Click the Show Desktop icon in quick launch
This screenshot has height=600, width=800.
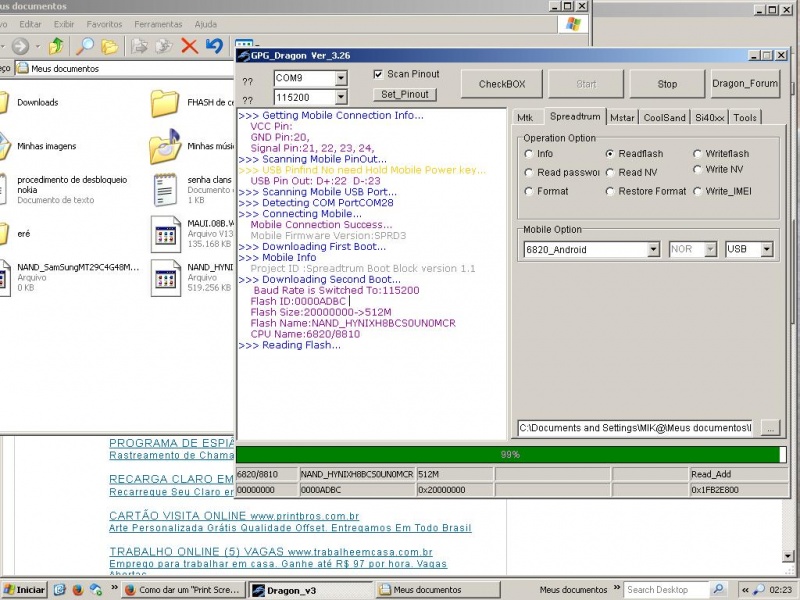coord(60,590)
